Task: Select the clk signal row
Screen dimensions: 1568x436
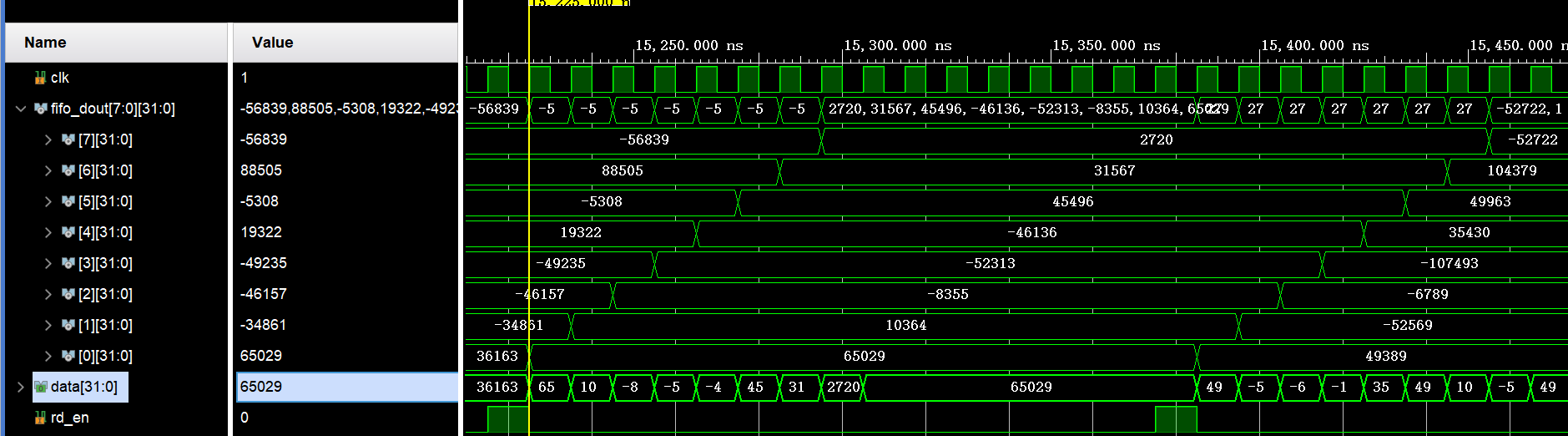Action: pyautogui.click(x=117, y=78)
